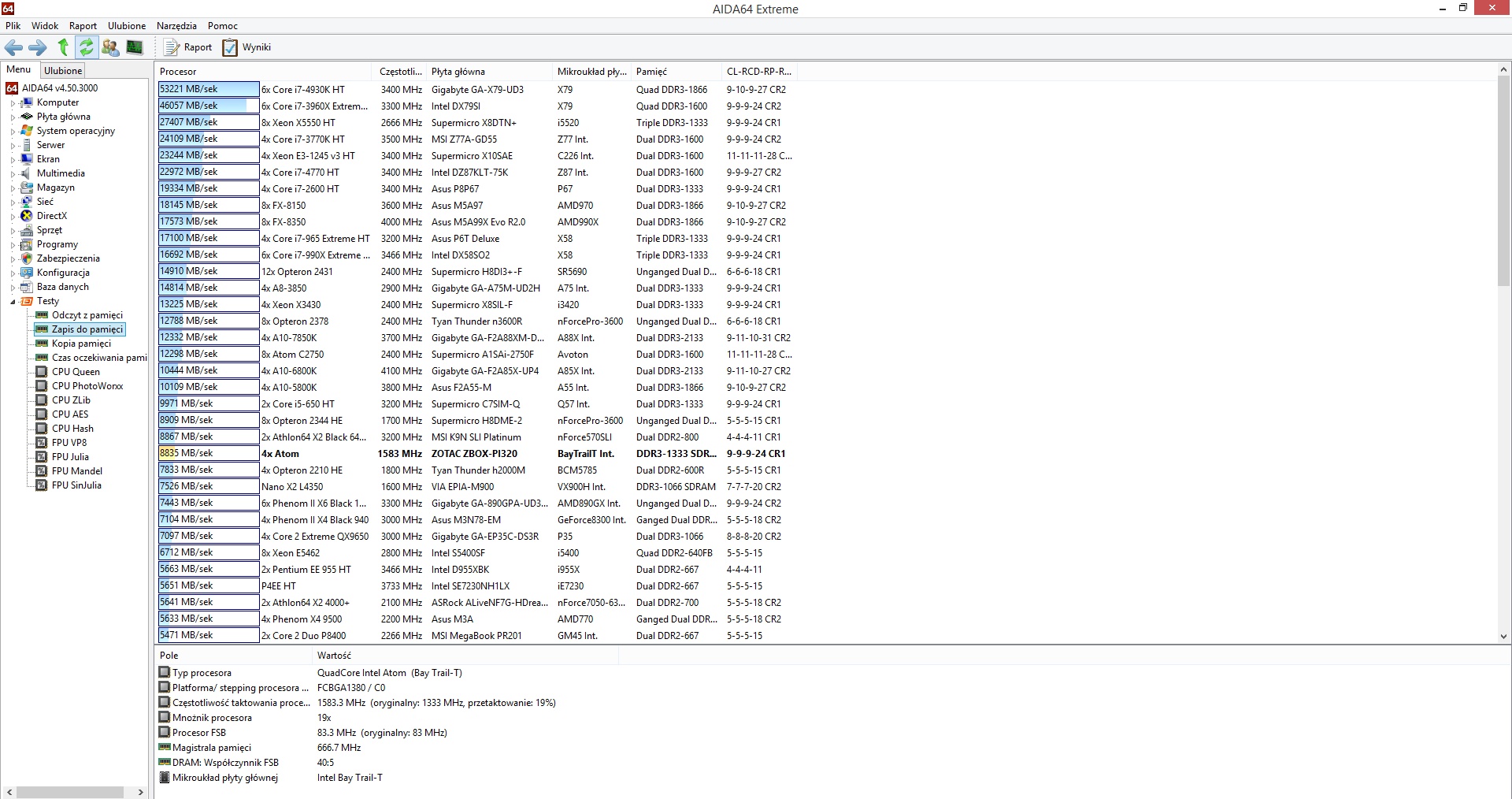This screenshot has height=799, width=1512.
Task: Expand the Sieć tree node
Action: point(13,203)
